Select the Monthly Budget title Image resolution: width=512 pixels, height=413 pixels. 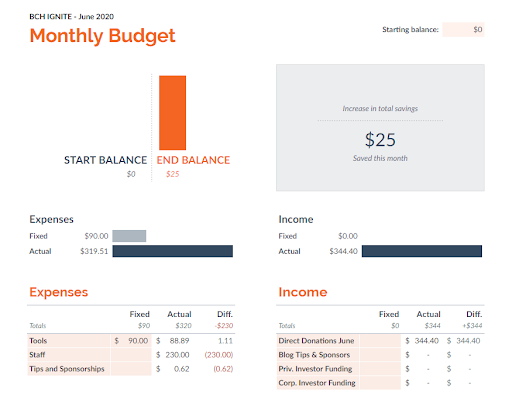(102, 36)
